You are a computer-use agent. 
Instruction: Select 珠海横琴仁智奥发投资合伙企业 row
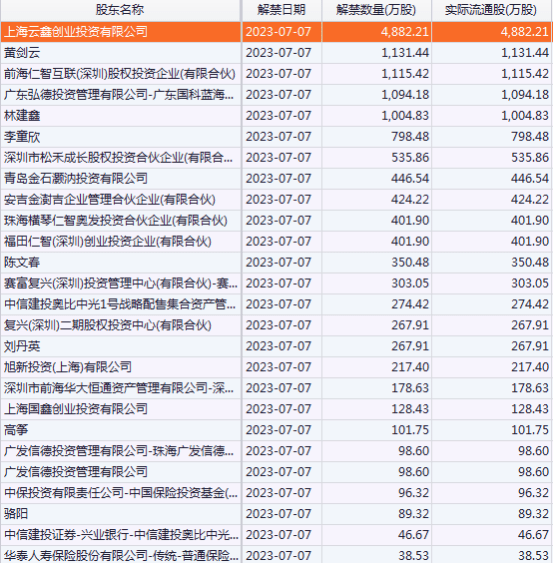[x=276, y=220]
